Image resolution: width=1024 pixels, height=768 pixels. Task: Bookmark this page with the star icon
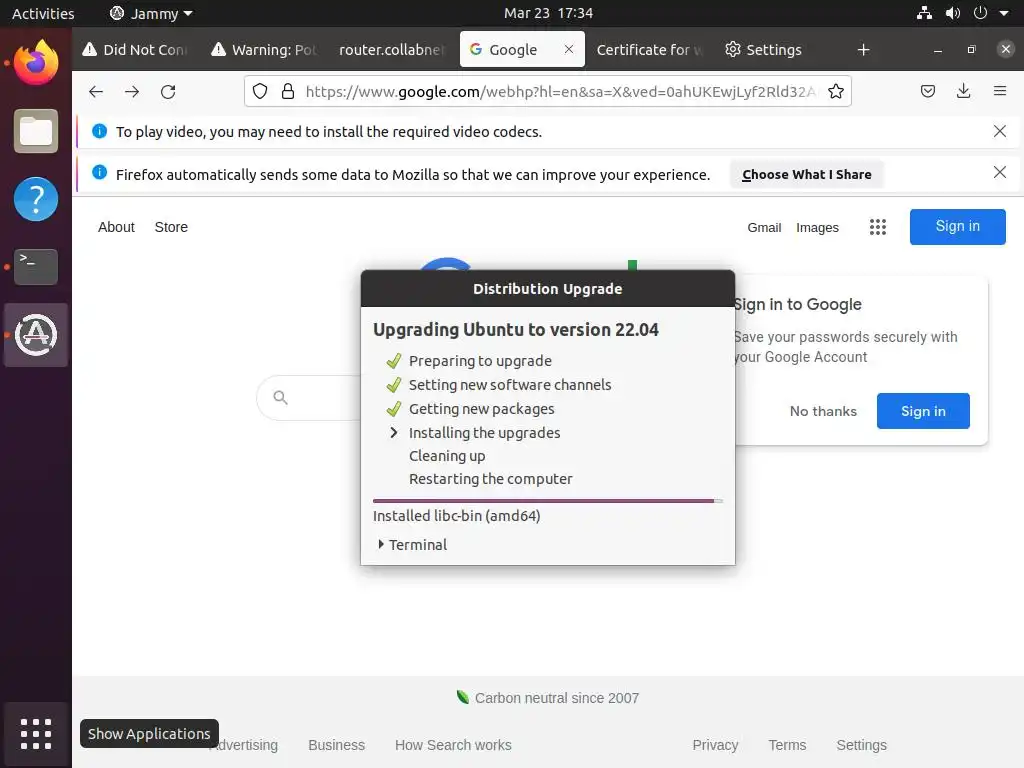point(835,91)
